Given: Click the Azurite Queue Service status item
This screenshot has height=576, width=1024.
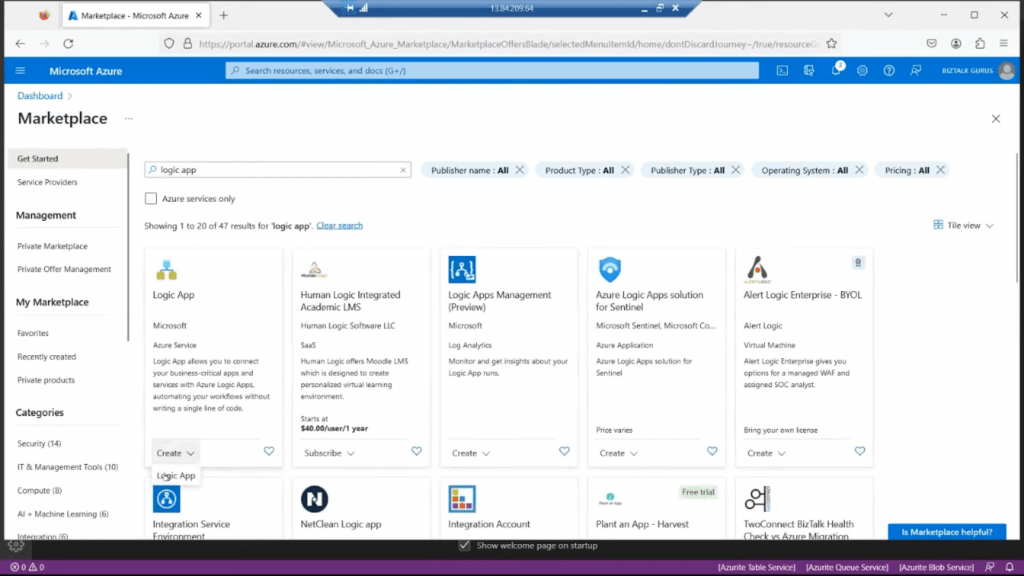Looking at the screenshot, I should [x=847, y=567].
